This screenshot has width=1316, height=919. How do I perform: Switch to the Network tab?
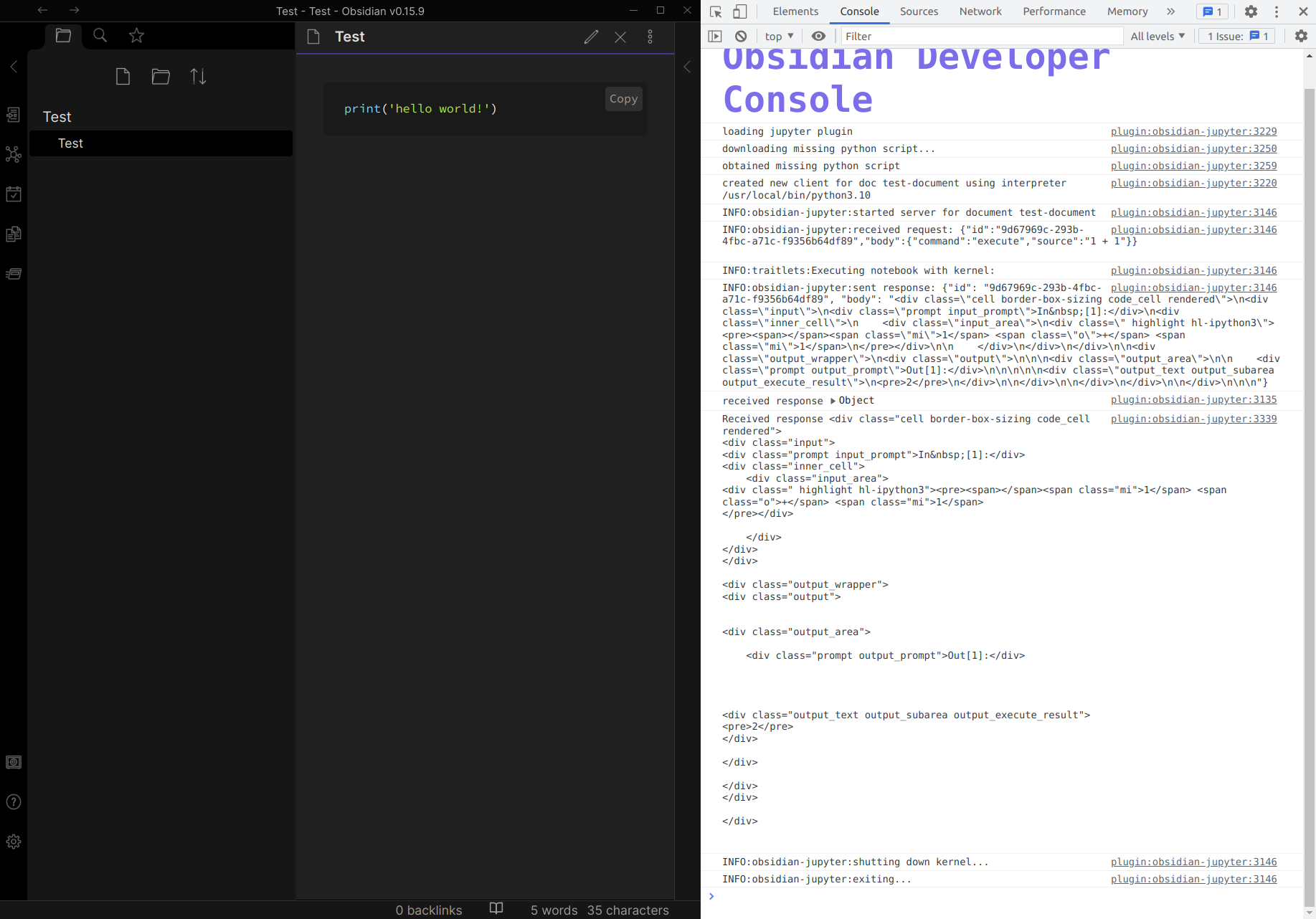click(980, 11)
